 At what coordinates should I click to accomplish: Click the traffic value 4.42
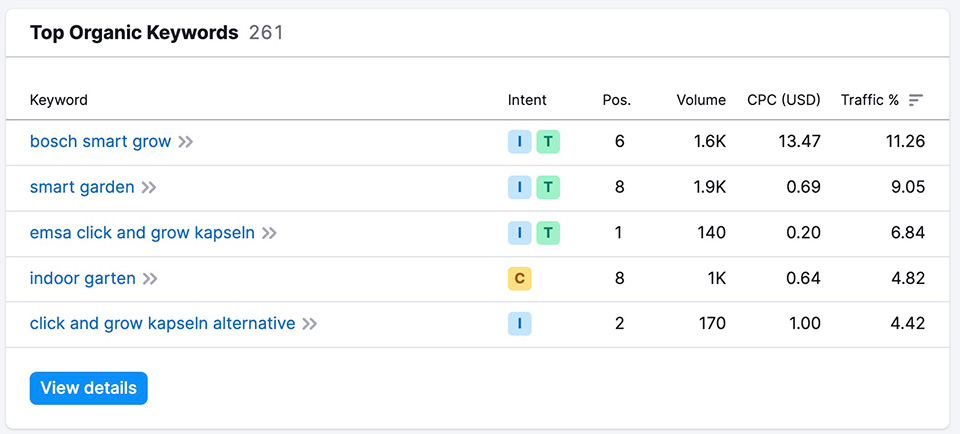coord(908,323)
